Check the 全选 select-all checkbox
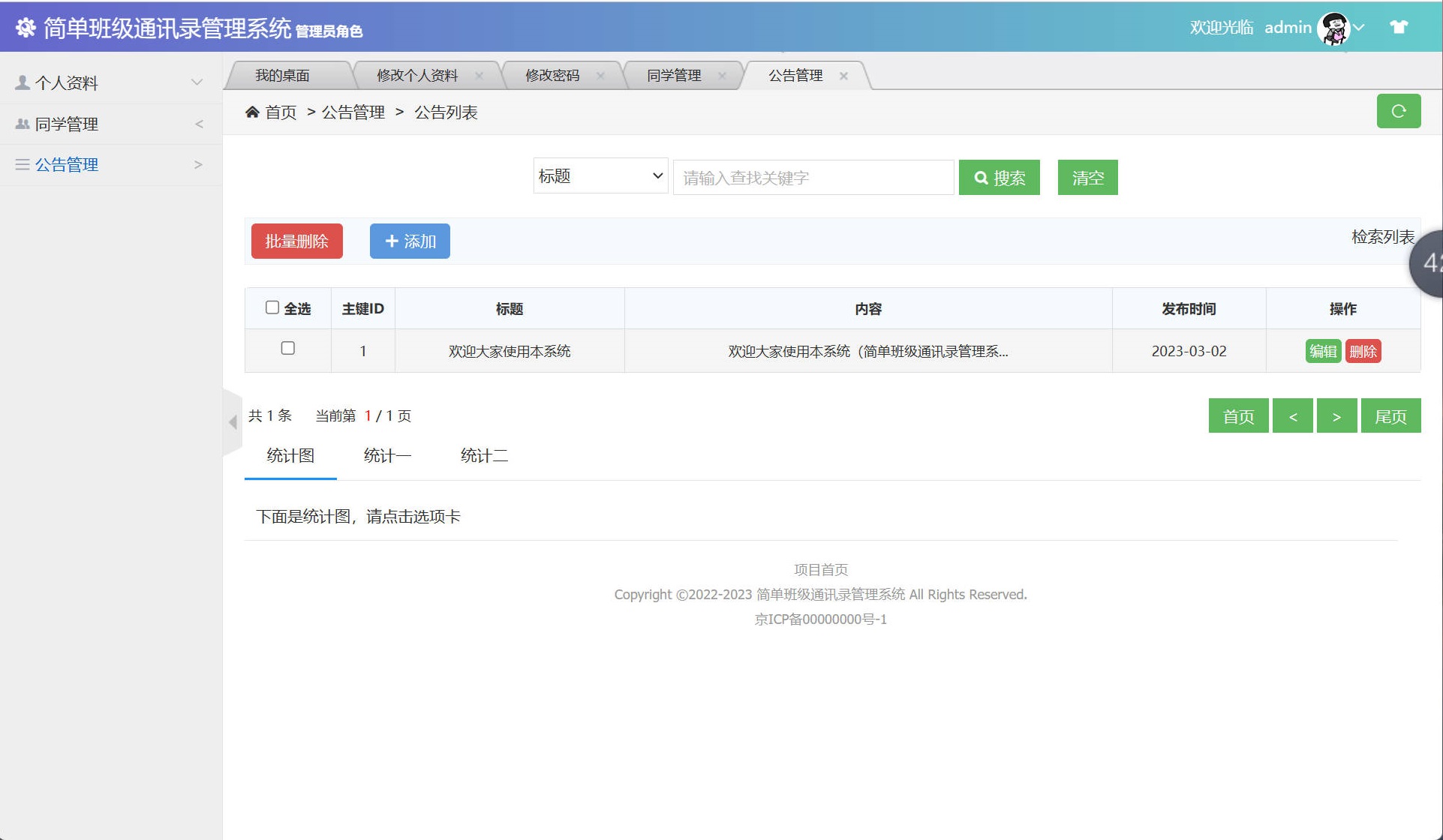Screen dimensions: 1443x840 click(x=272, y=307)
